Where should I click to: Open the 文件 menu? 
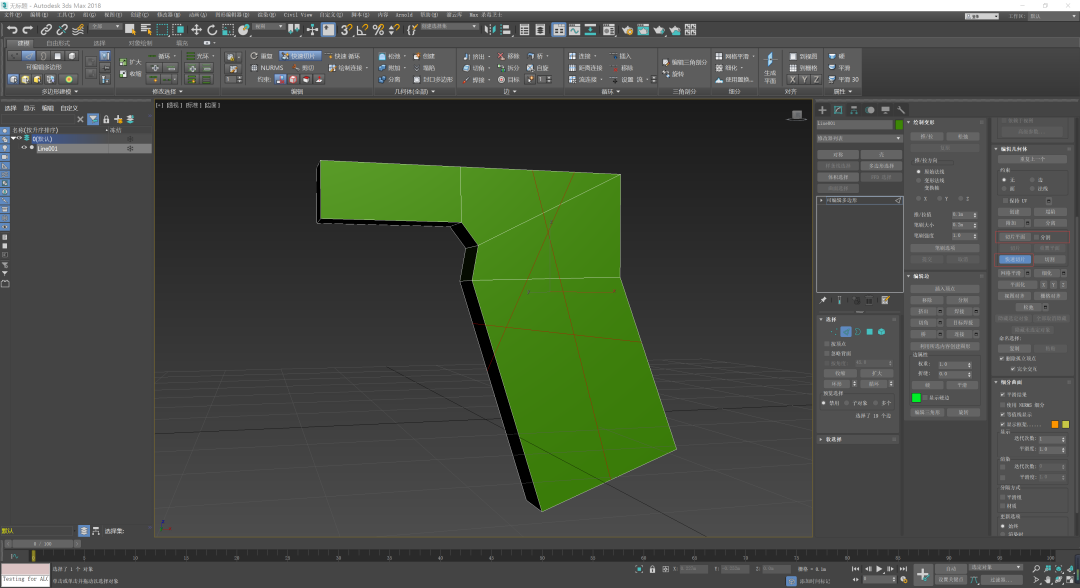[12, 14]
